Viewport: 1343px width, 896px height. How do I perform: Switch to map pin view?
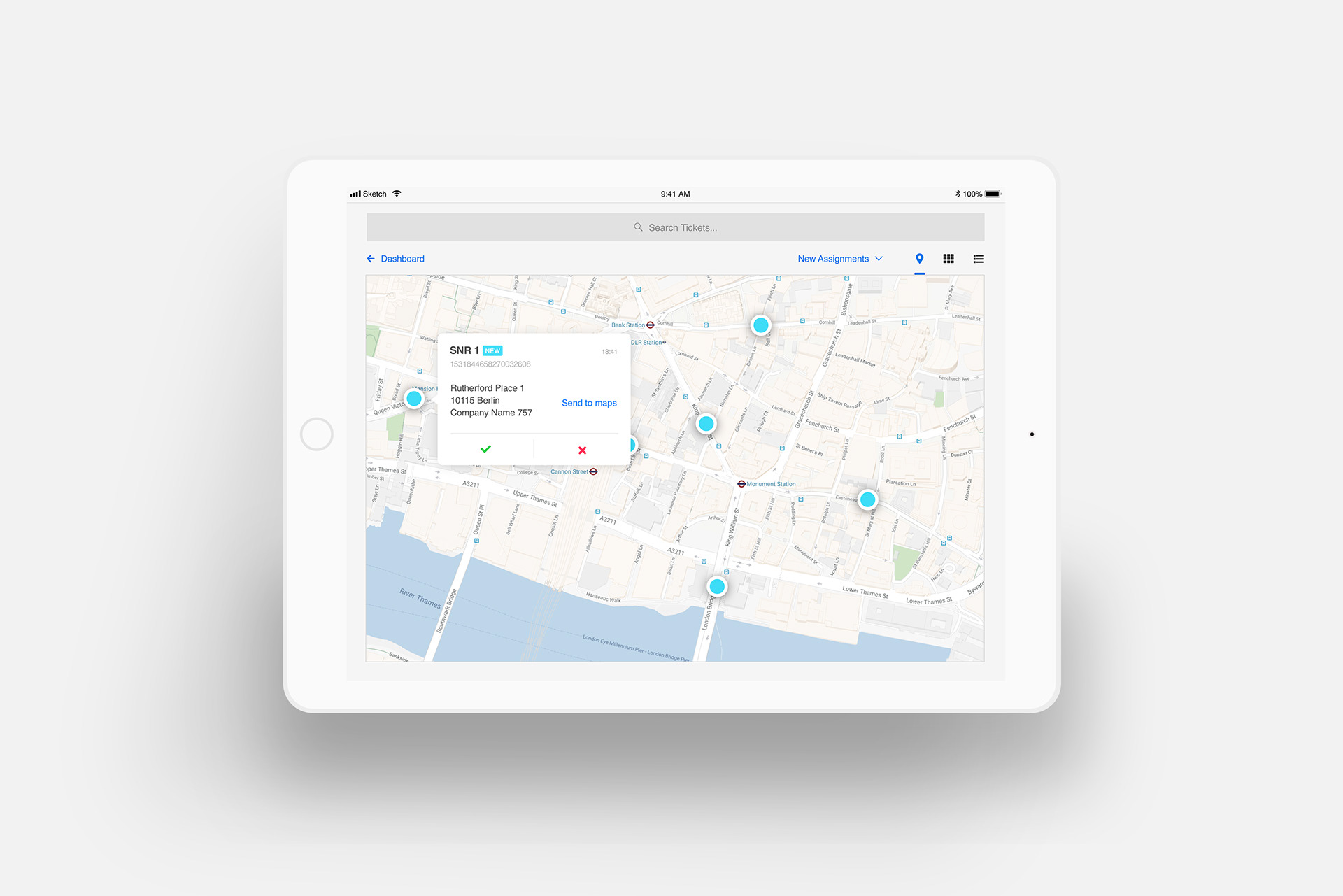919,259
